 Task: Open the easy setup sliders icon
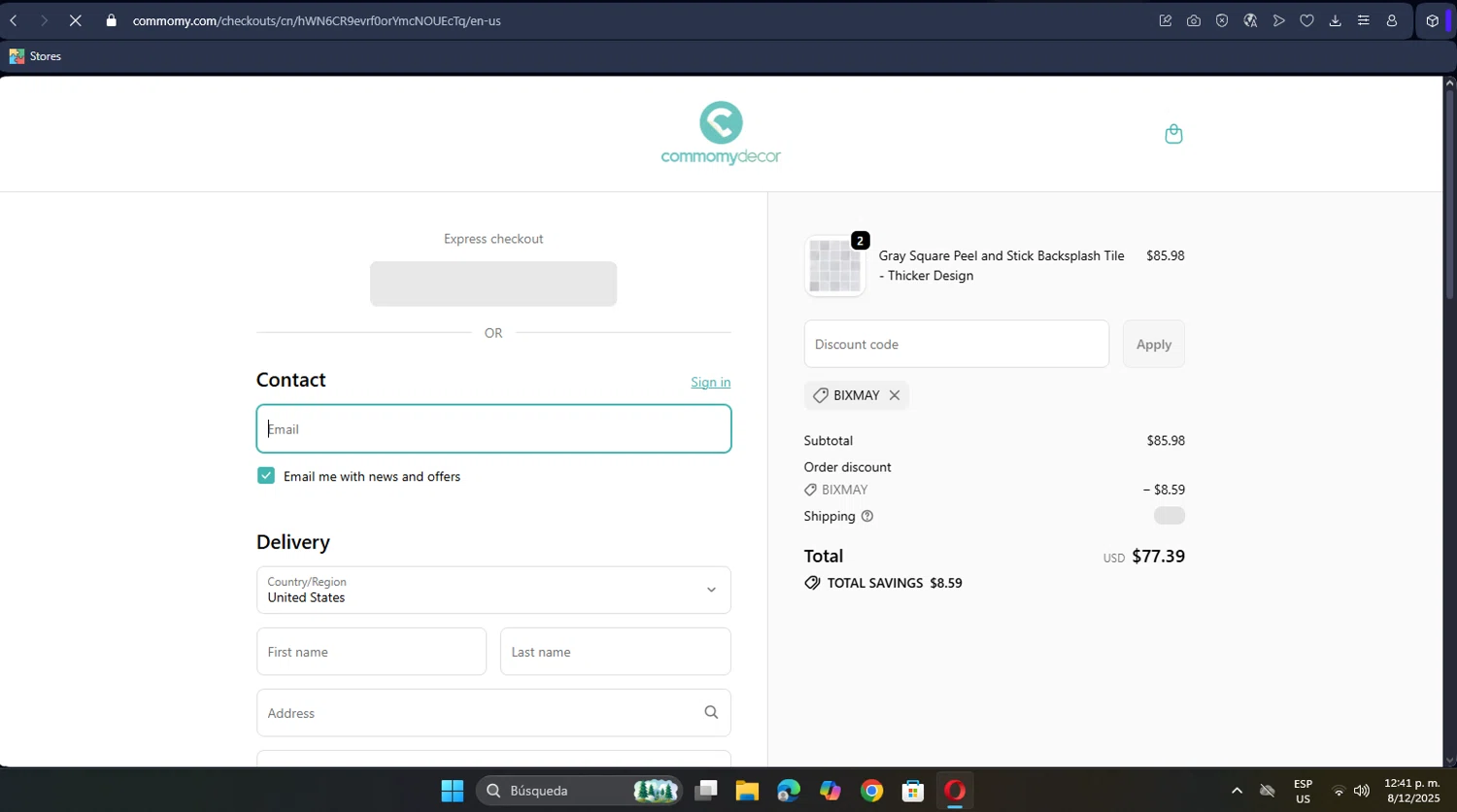click(1364, 20)
